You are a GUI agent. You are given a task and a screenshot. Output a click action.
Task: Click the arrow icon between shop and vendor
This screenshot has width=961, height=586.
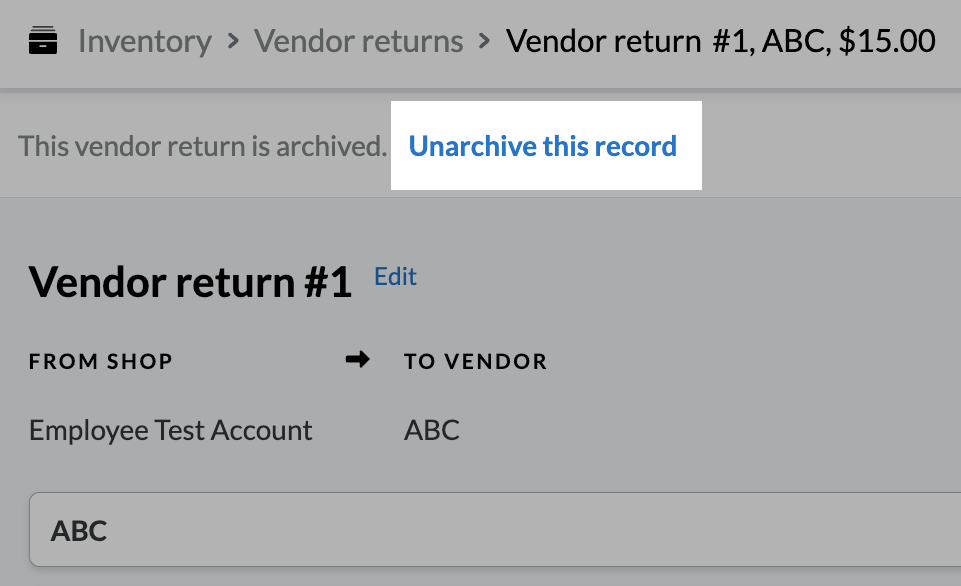pos(357,360)
